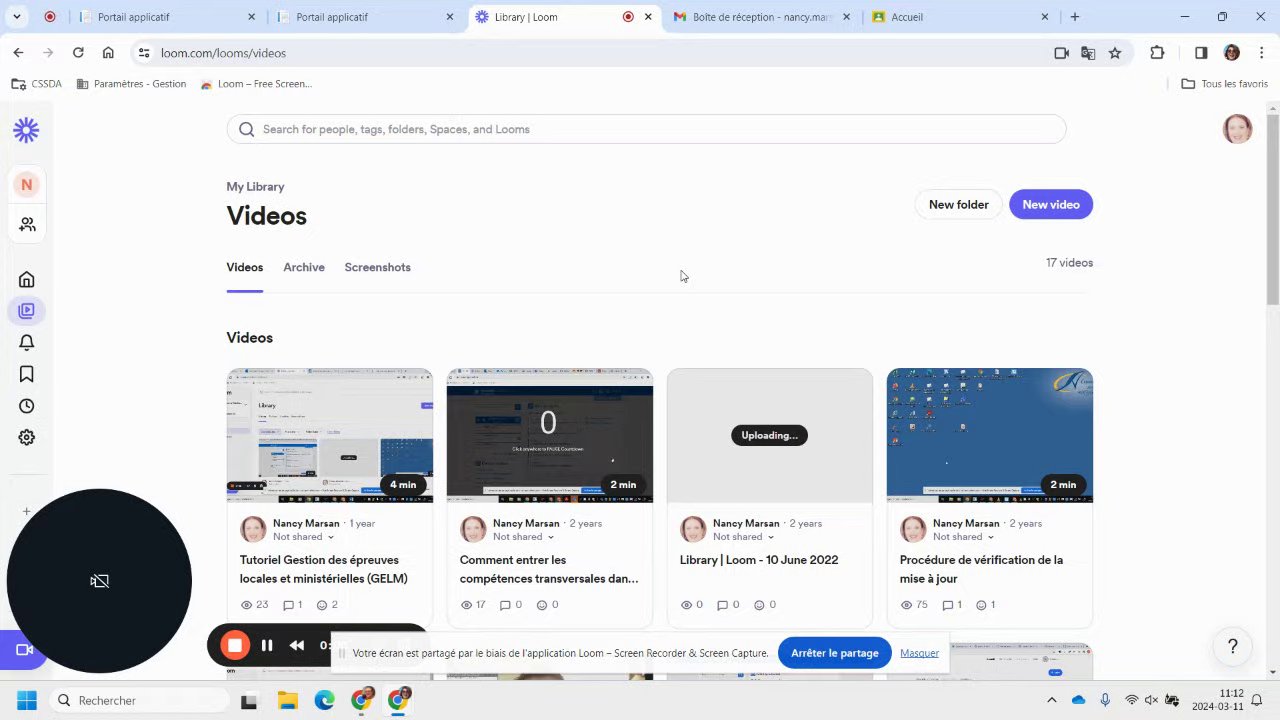Viewport: 1280px width, 720px height.
Task: Switch to first Portail applicatif browser tab
Action: click(x=165, y=17)
